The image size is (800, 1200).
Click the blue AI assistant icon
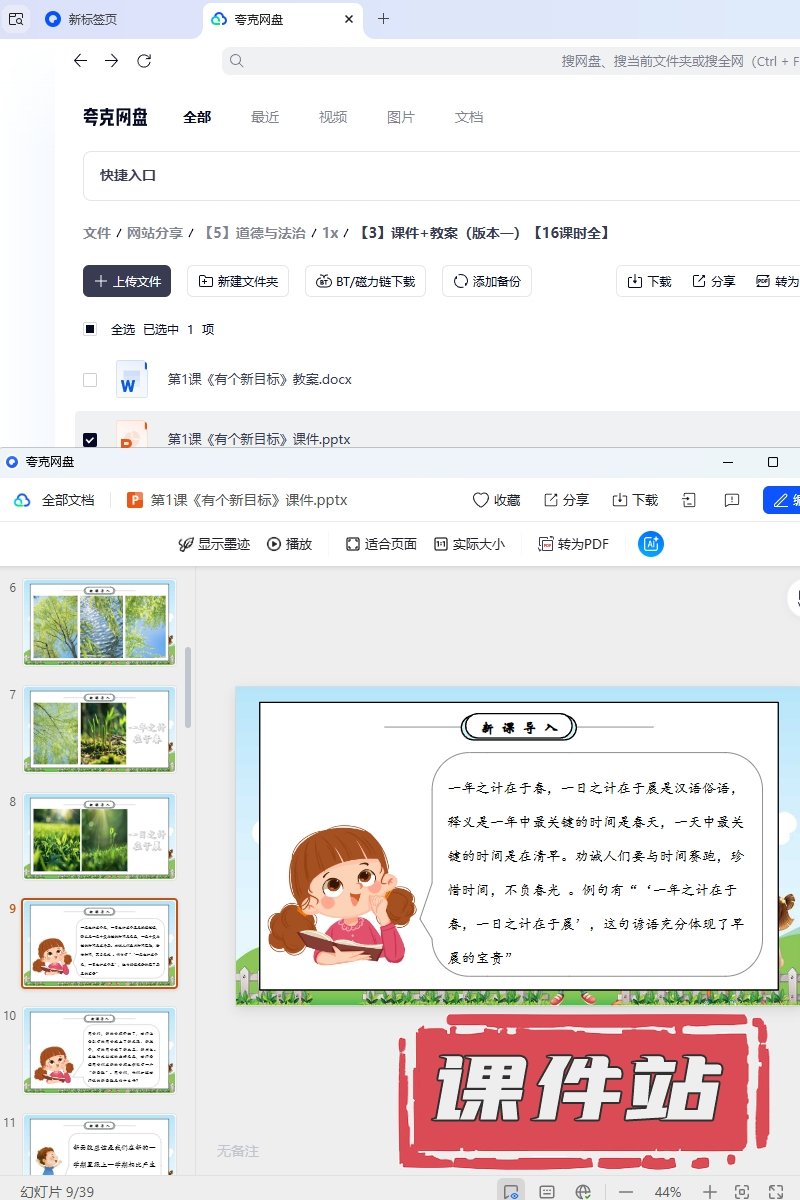[x=651, y=544]
